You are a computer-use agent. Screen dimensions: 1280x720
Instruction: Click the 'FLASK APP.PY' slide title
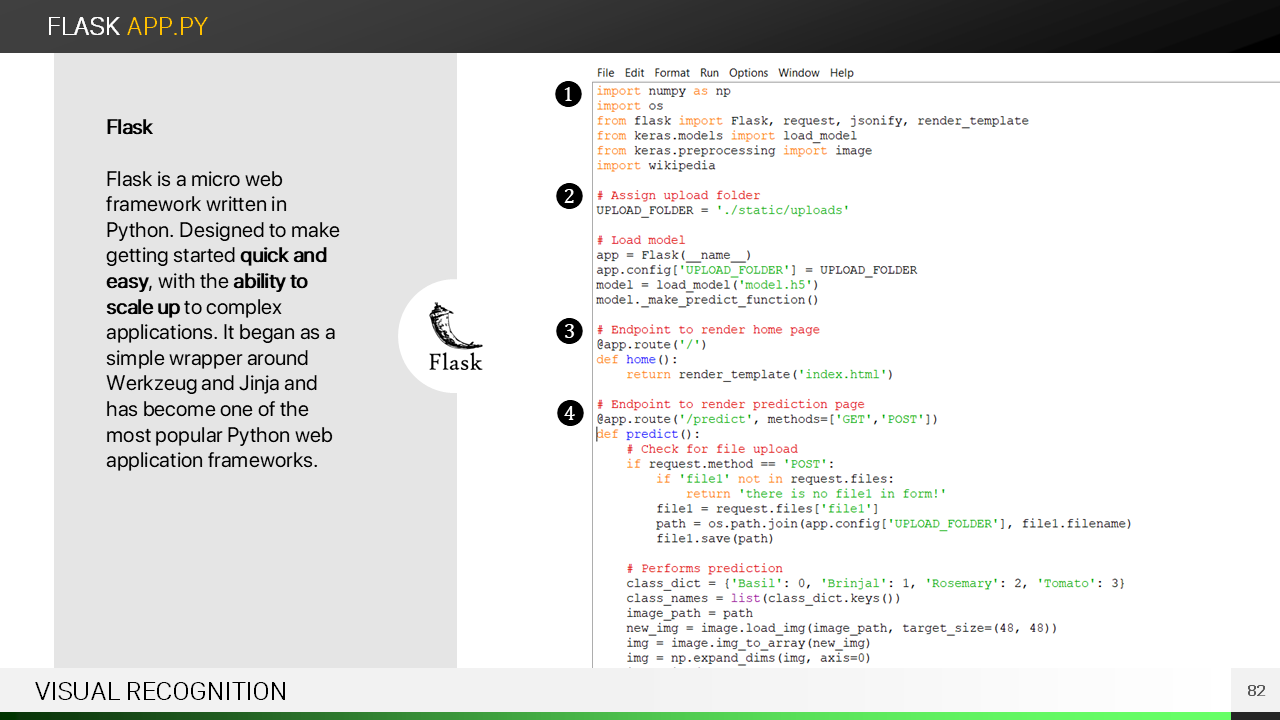coord(128,27)
